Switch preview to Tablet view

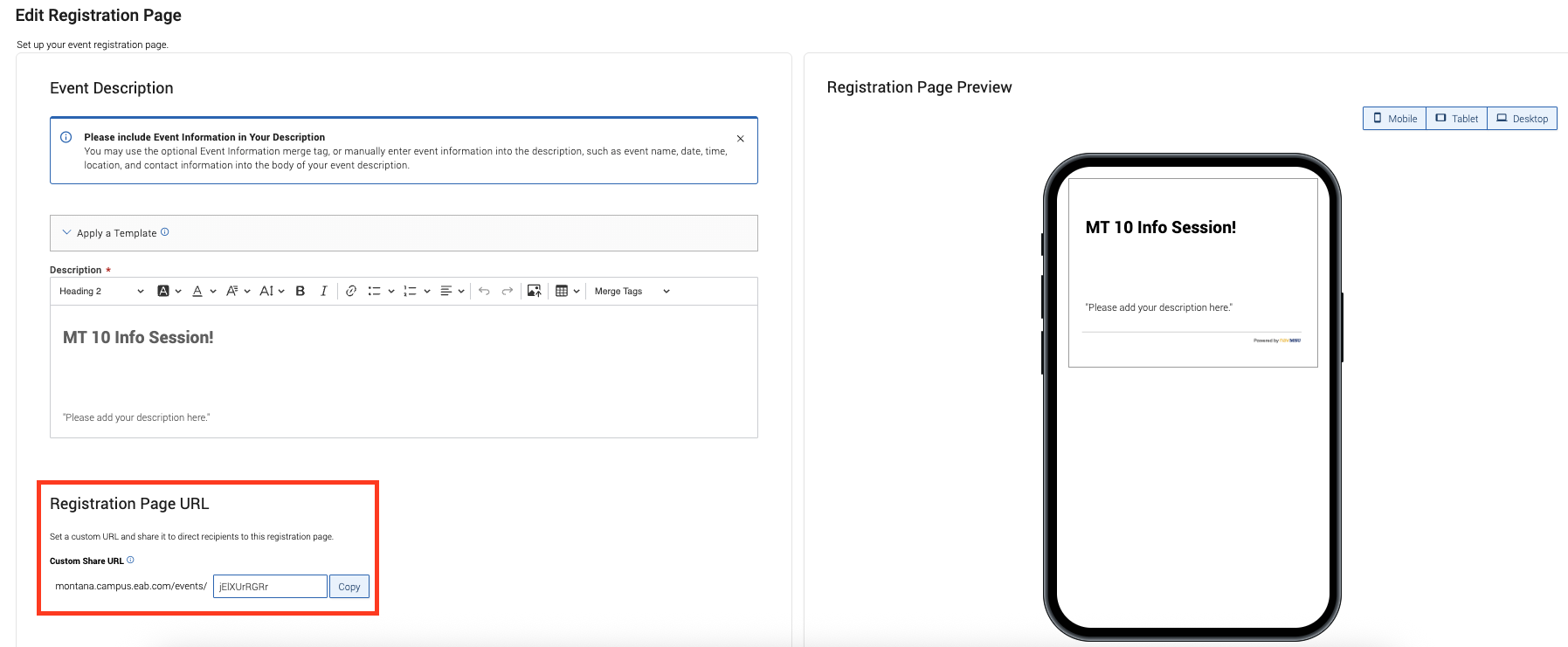point(1457,119)
